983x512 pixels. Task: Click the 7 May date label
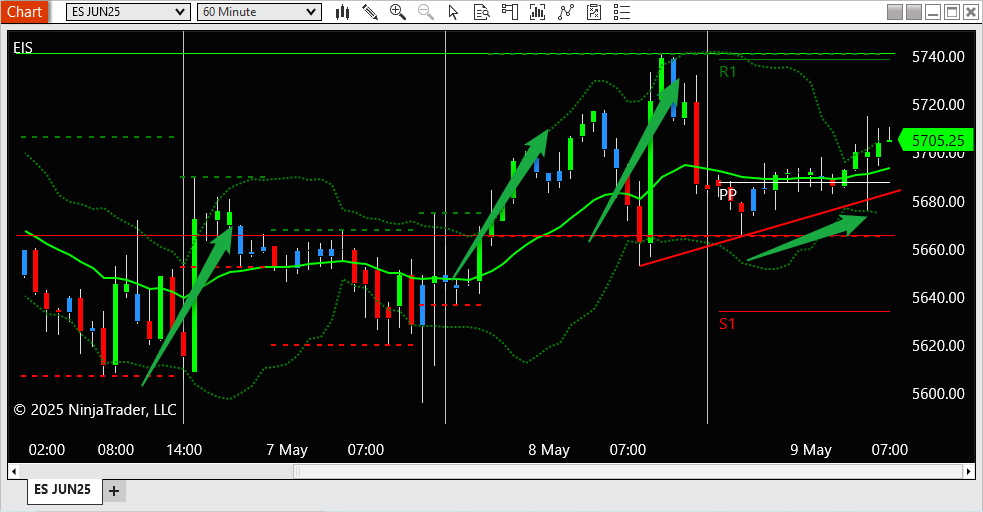point(286,450)
